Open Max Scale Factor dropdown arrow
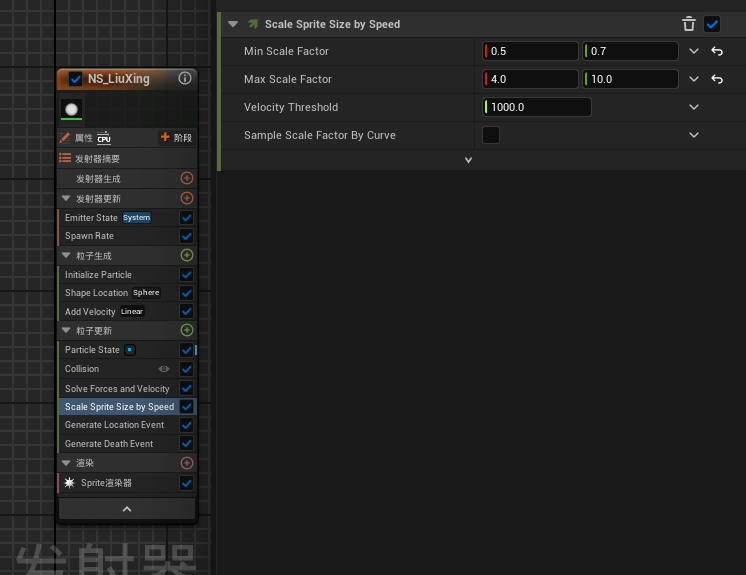 (694, 79)
